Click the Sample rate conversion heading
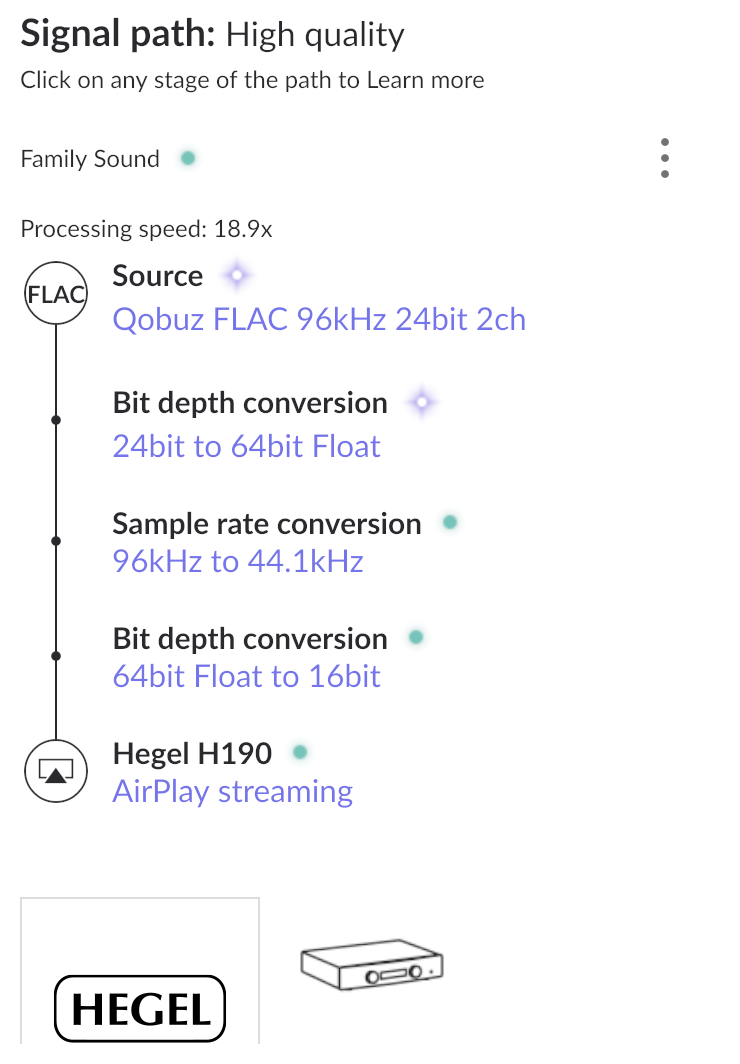 [267, 524]
